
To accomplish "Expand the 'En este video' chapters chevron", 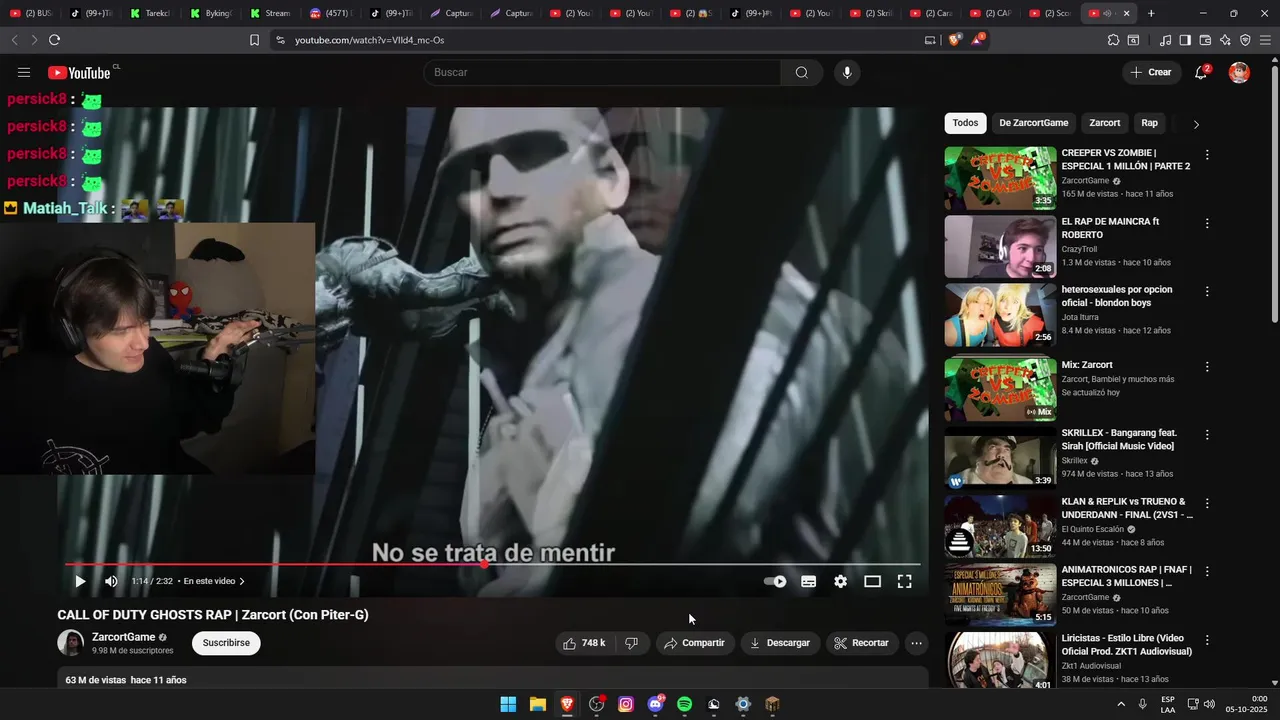I will 242,581.
